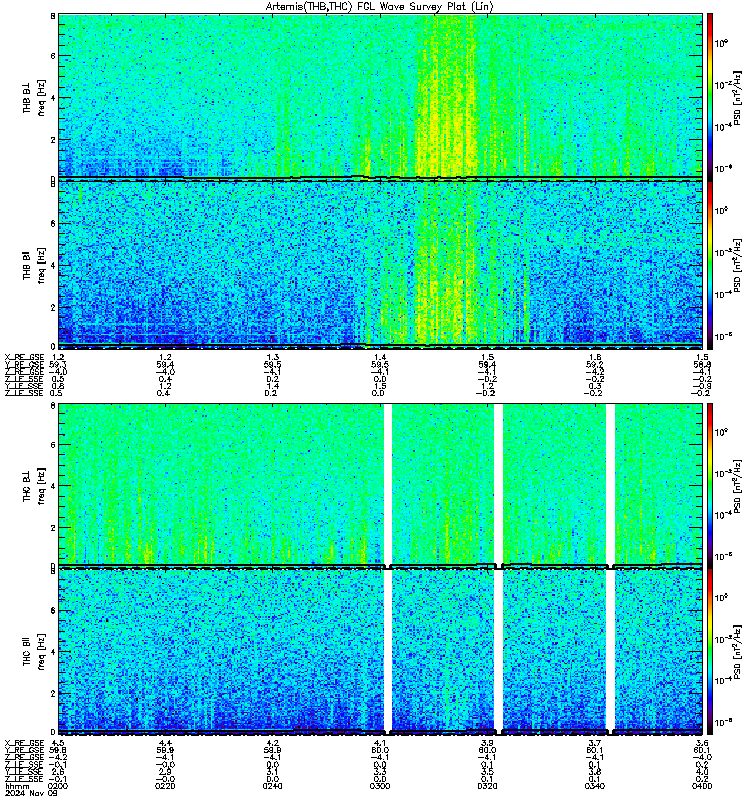The height and width of the screenshot is (800, 750).
Task: Click the 'X_RE_GSE' row label under THC panels
Action: pos(24,743)
